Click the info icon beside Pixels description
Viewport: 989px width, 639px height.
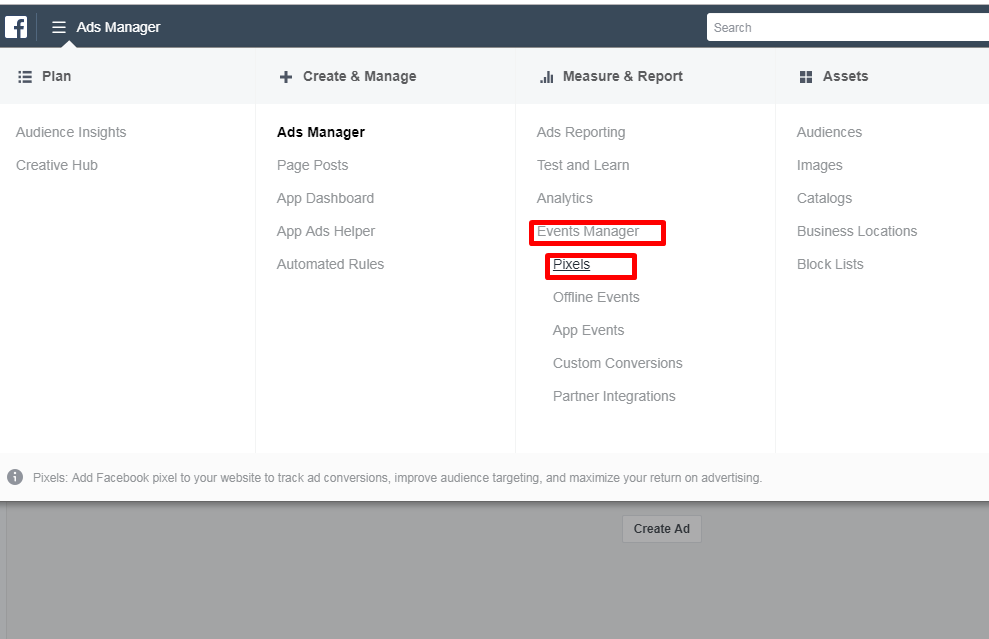(15, 477)
